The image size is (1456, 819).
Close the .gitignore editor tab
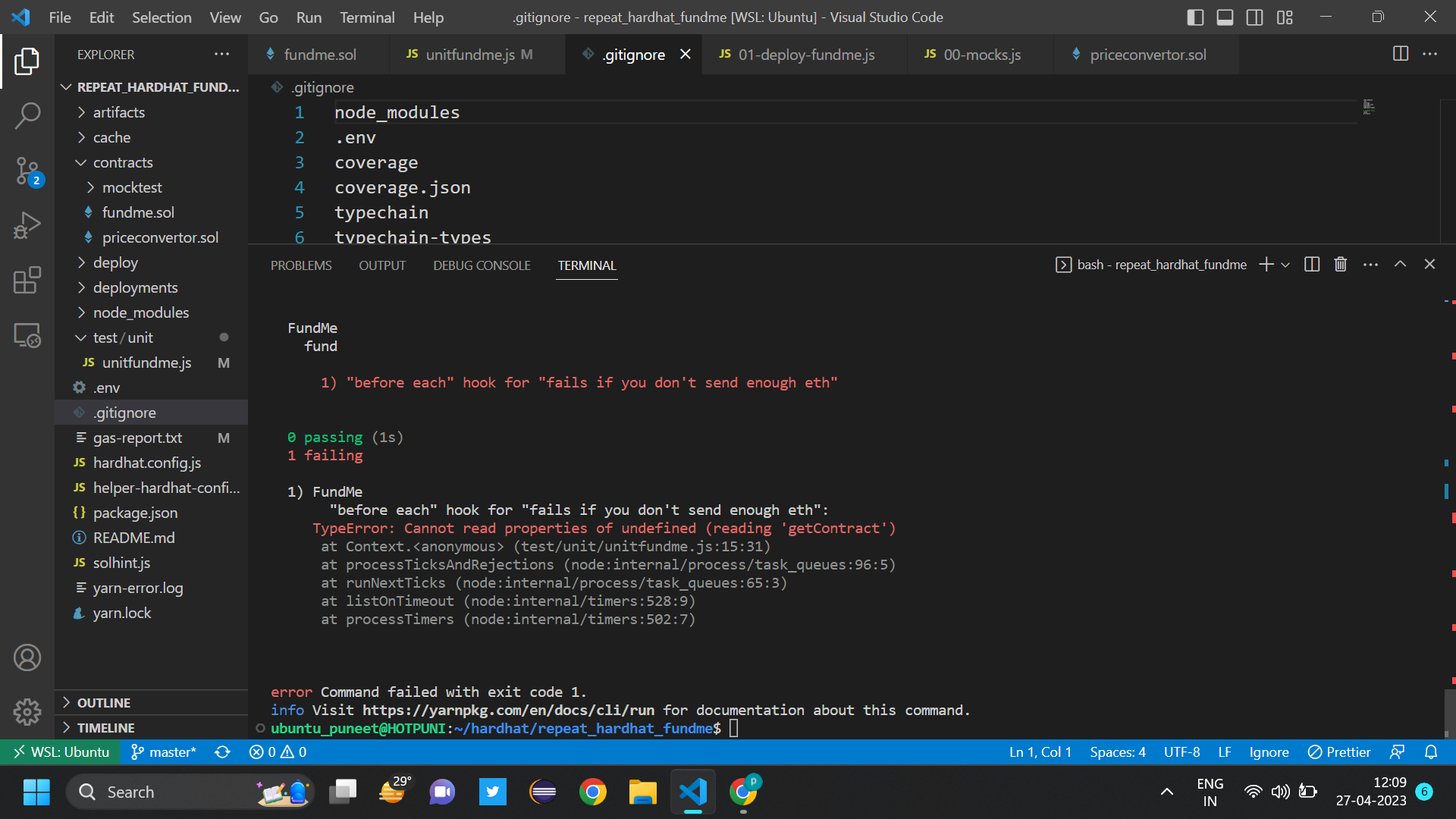coord(686,54)
